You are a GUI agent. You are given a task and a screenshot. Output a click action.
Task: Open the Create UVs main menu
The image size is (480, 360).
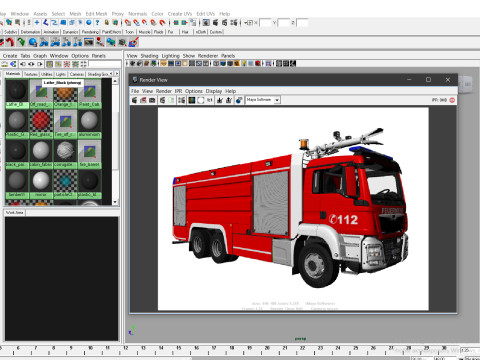click(x=180, y=14)
